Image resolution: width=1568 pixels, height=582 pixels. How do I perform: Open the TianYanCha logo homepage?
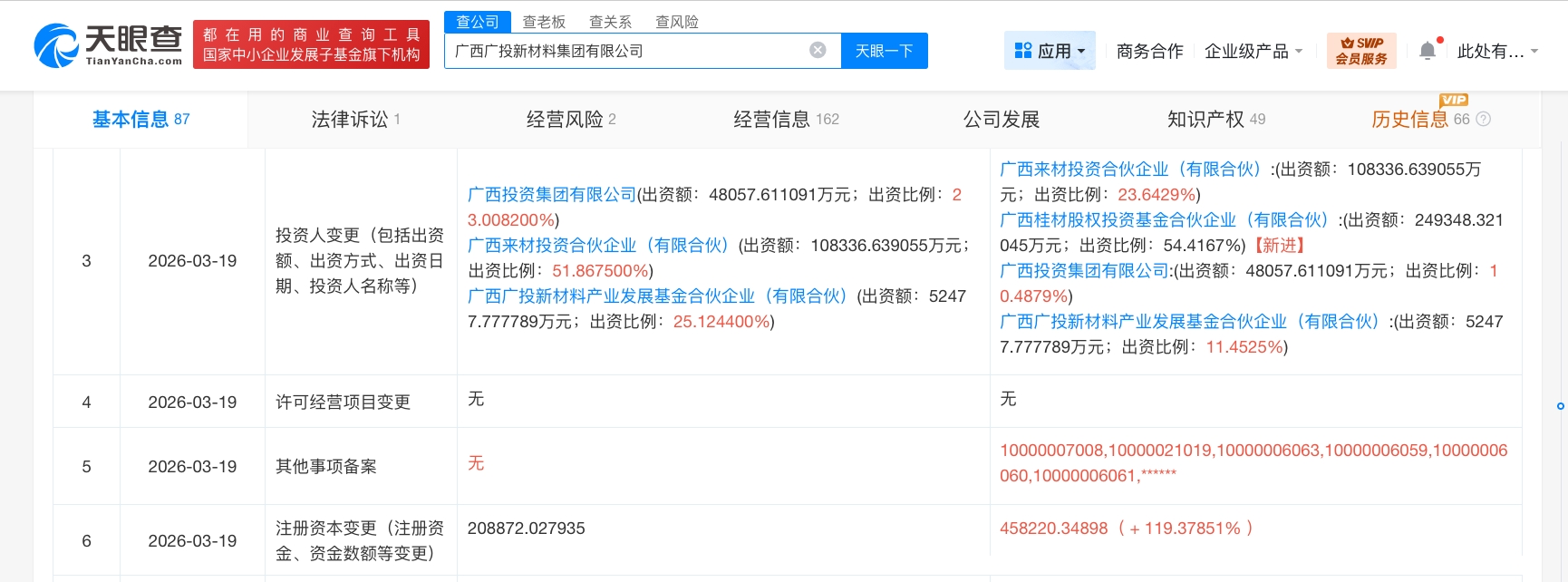click(108, 44)
